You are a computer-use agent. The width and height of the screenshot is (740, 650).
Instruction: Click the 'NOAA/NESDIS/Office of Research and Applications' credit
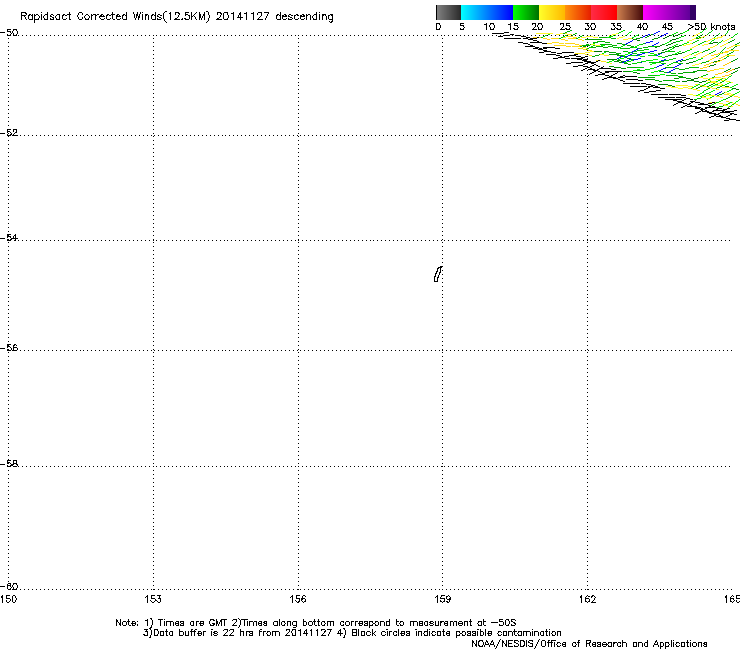pos(589,644)
